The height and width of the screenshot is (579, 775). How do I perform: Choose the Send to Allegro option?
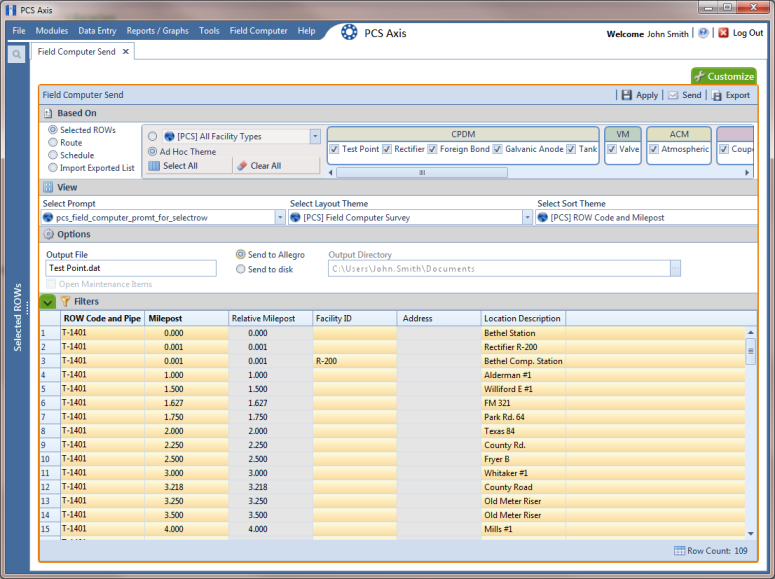coord(241,254)
